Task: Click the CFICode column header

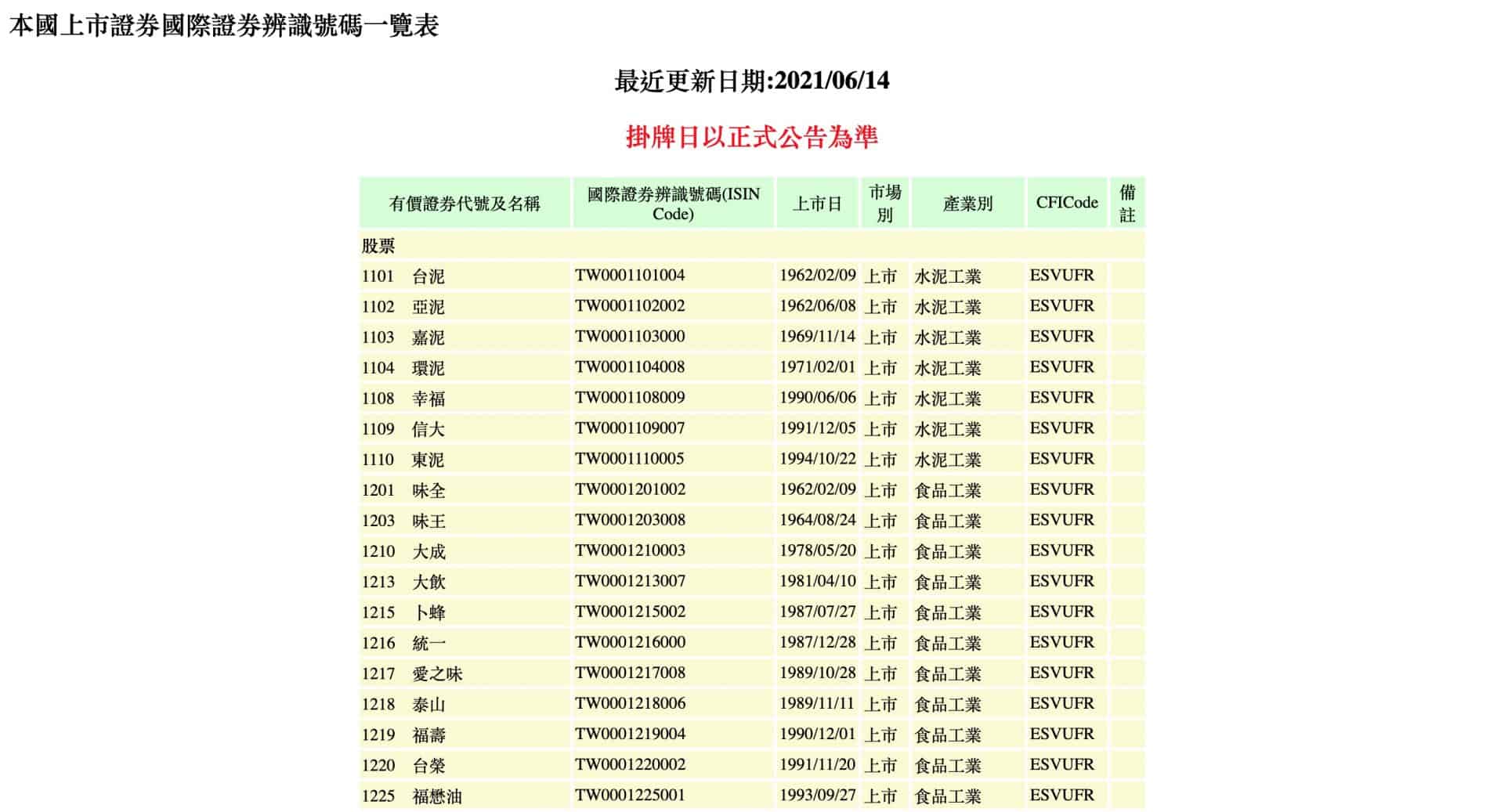Action: [x=1067, y=204]
